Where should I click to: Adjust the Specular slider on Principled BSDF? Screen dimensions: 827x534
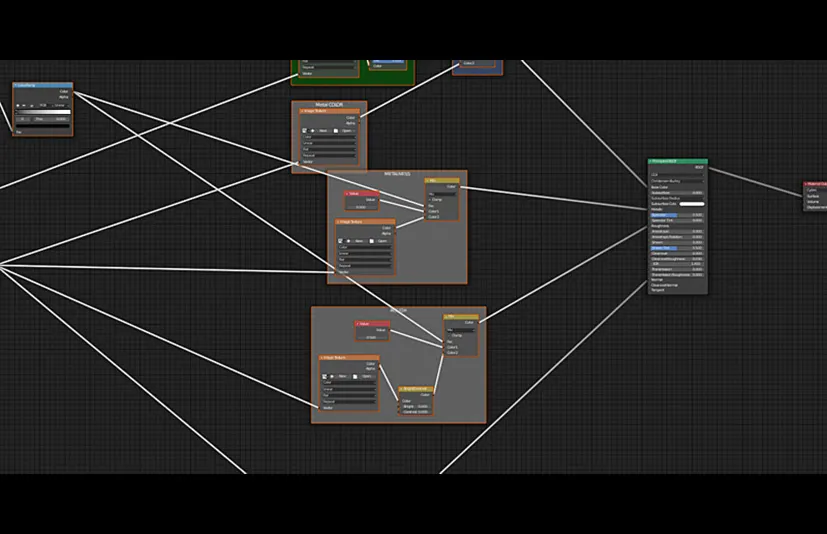click(677, 215)
